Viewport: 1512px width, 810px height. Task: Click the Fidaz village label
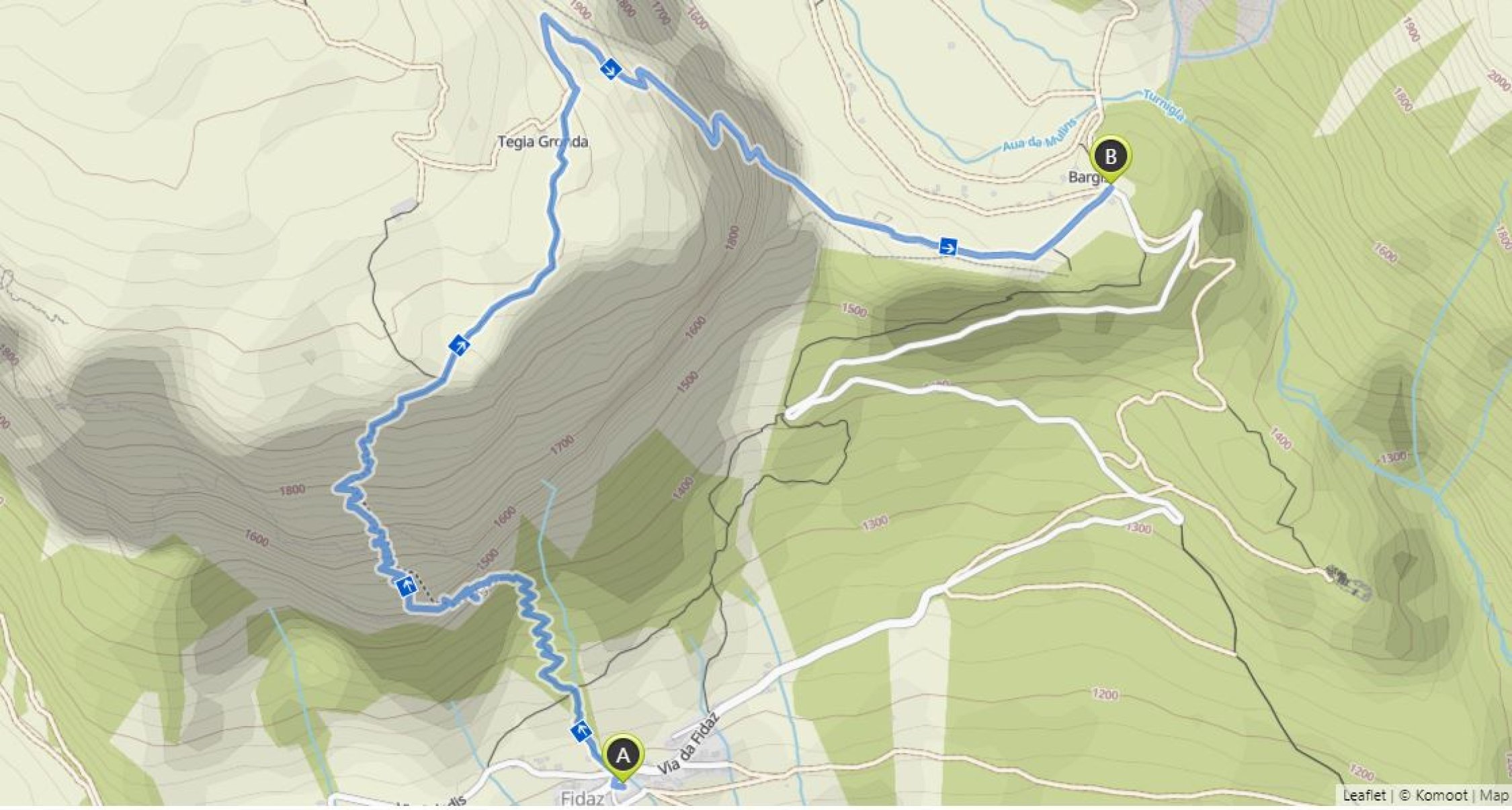point(583,799)
